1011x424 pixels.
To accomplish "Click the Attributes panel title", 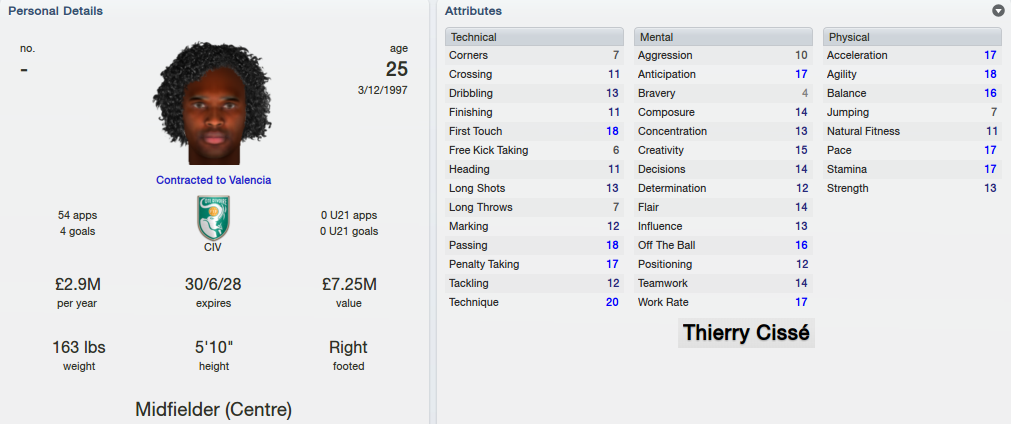I will tap(473, 11).
